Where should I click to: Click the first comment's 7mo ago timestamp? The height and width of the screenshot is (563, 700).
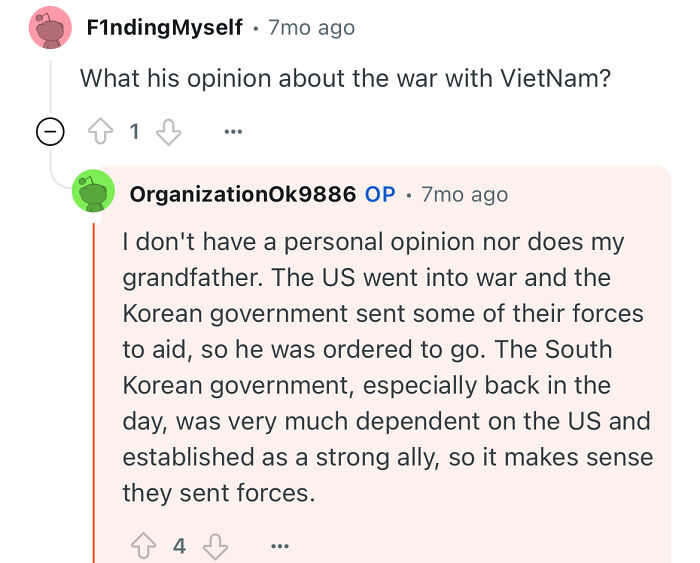tap(311, 27)
